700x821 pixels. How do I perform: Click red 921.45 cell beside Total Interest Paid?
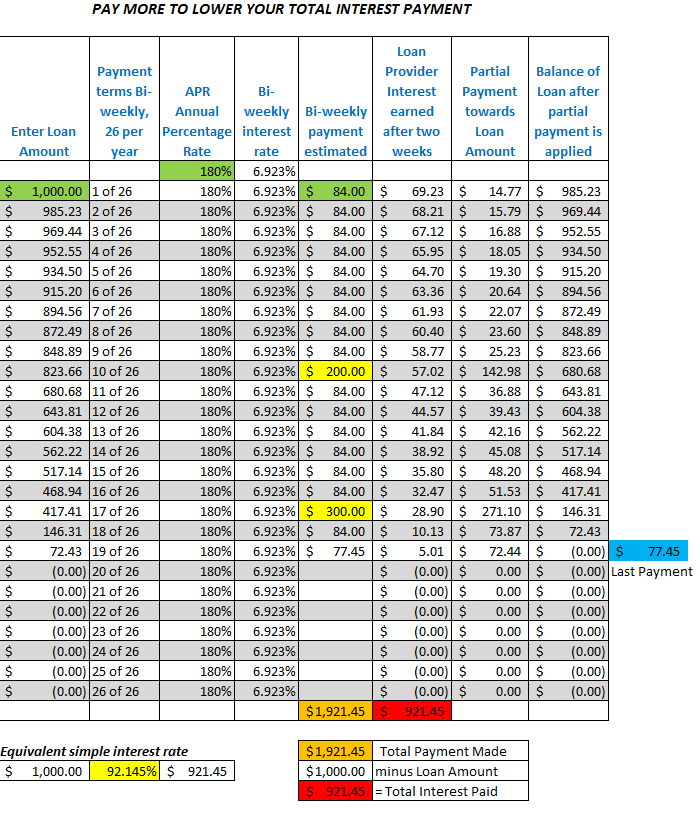click(x=336, y=791)
